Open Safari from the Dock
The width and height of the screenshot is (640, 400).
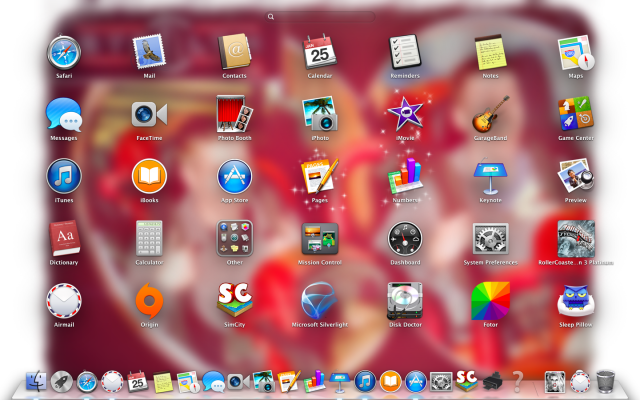coord(87,382)
